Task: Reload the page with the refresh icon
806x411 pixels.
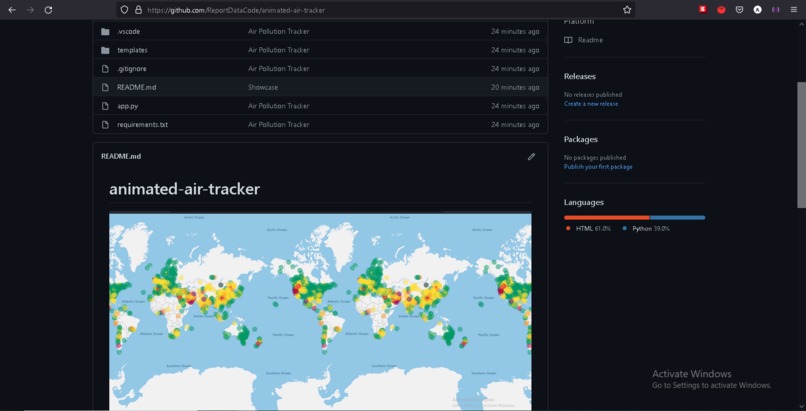Action: 48,10
